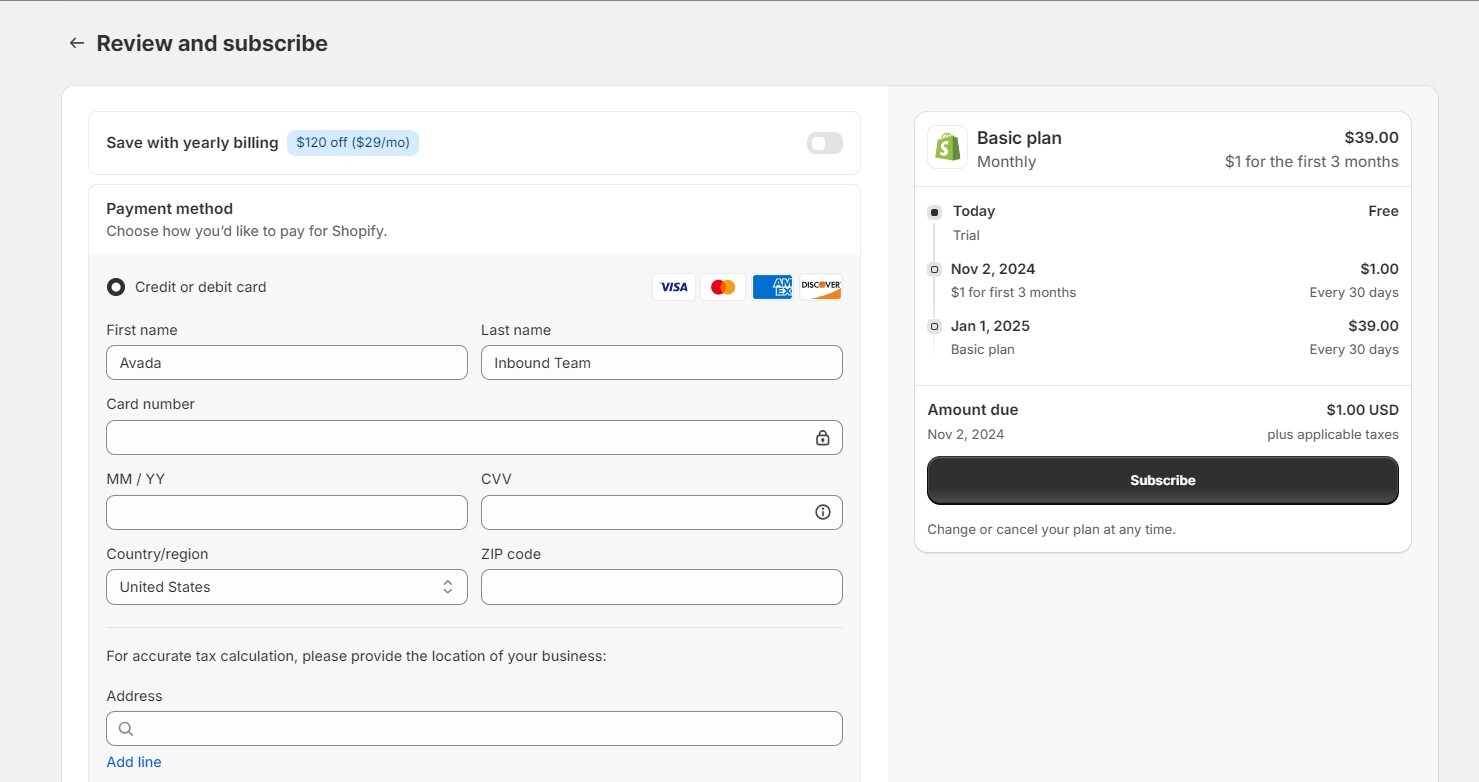Click the Last name field with Inbound Team
The width and height of the screenshot is (1479, 782).
tap(662, 362)
